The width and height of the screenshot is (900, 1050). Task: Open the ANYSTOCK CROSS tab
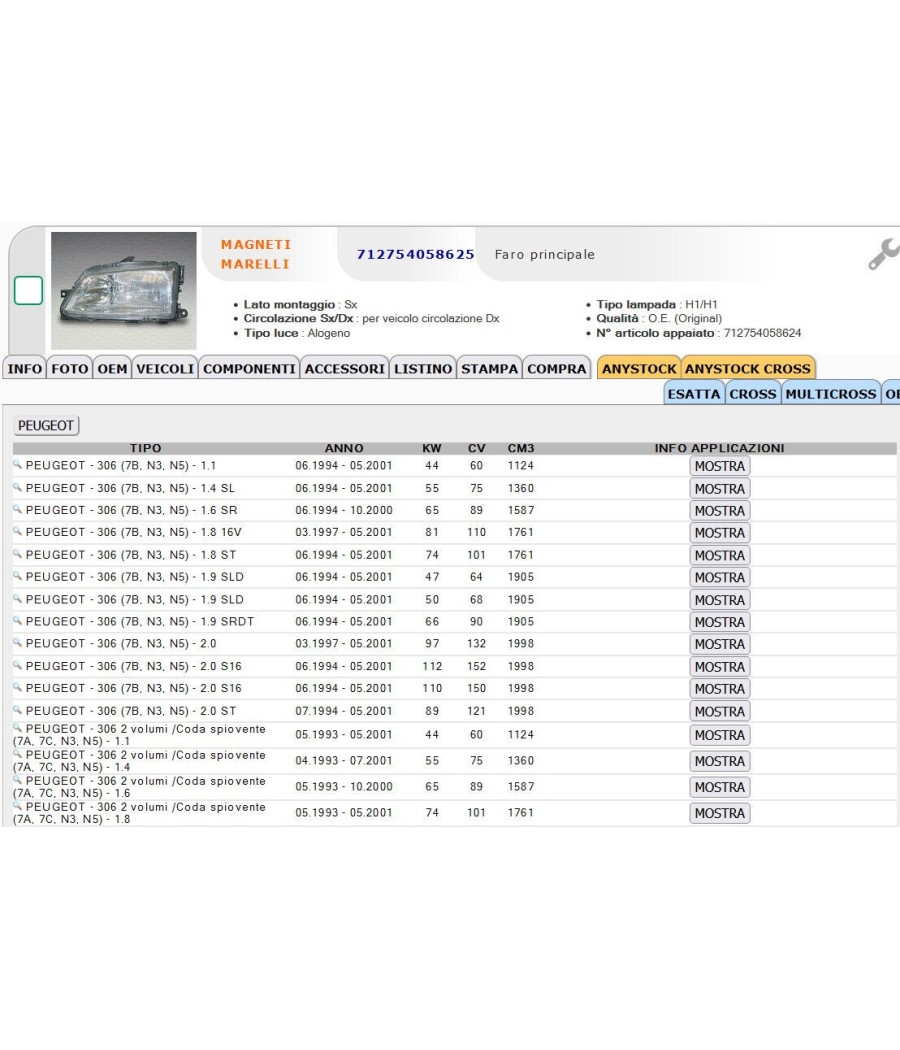click(748, 368)
